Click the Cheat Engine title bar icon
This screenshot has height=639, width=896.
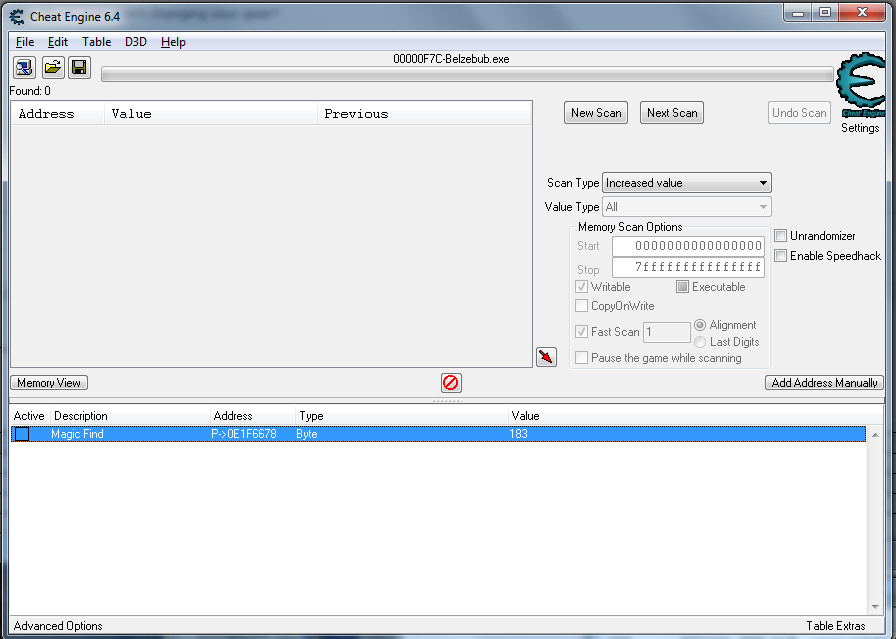tap(17, 17)
